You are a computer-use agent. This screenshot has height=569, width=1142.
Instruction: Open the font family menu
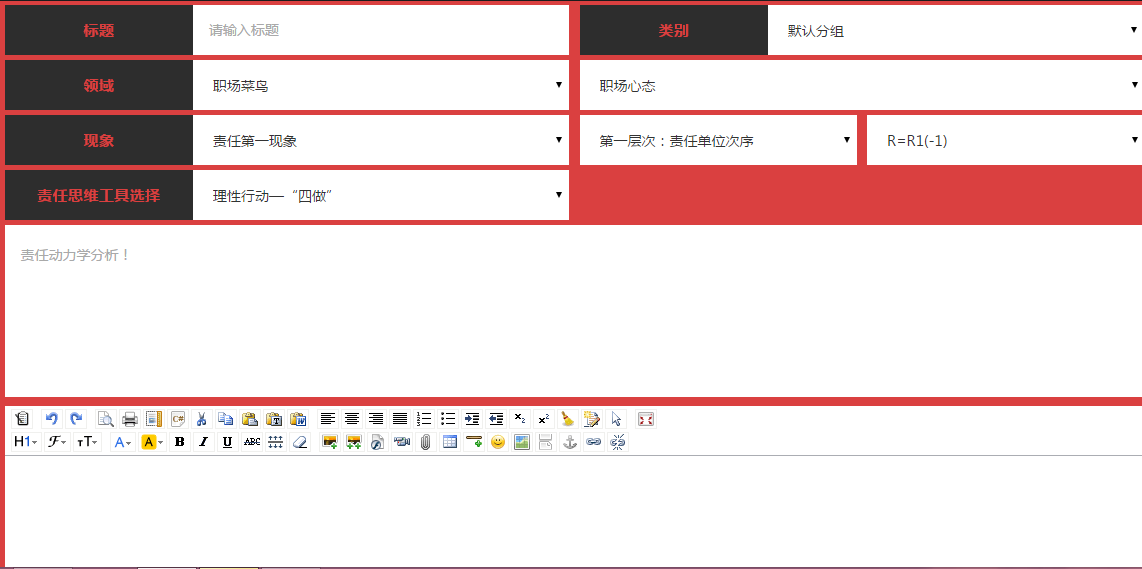pyautogui.click(x=57, y=442)
